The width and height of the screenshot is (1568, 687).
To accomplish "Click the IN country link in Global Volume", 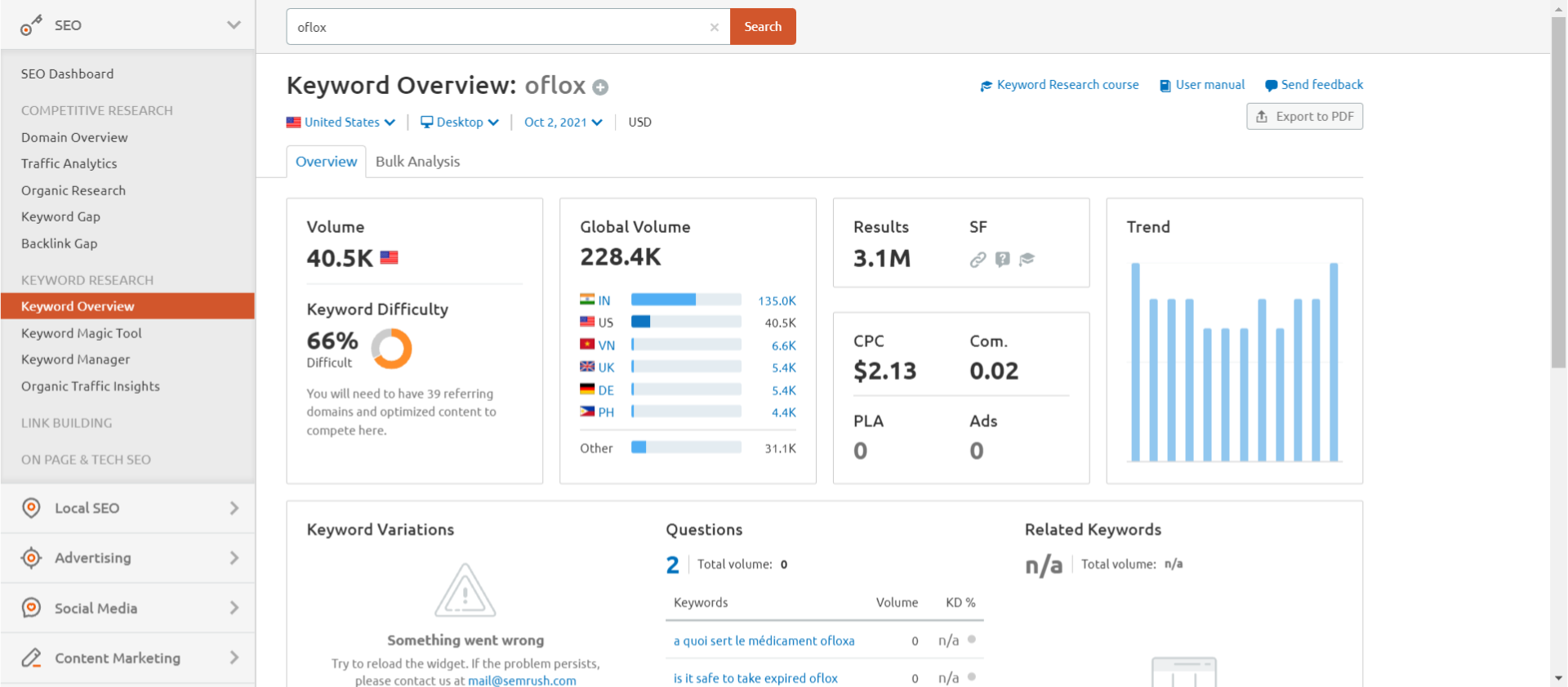I will [604, 301].
